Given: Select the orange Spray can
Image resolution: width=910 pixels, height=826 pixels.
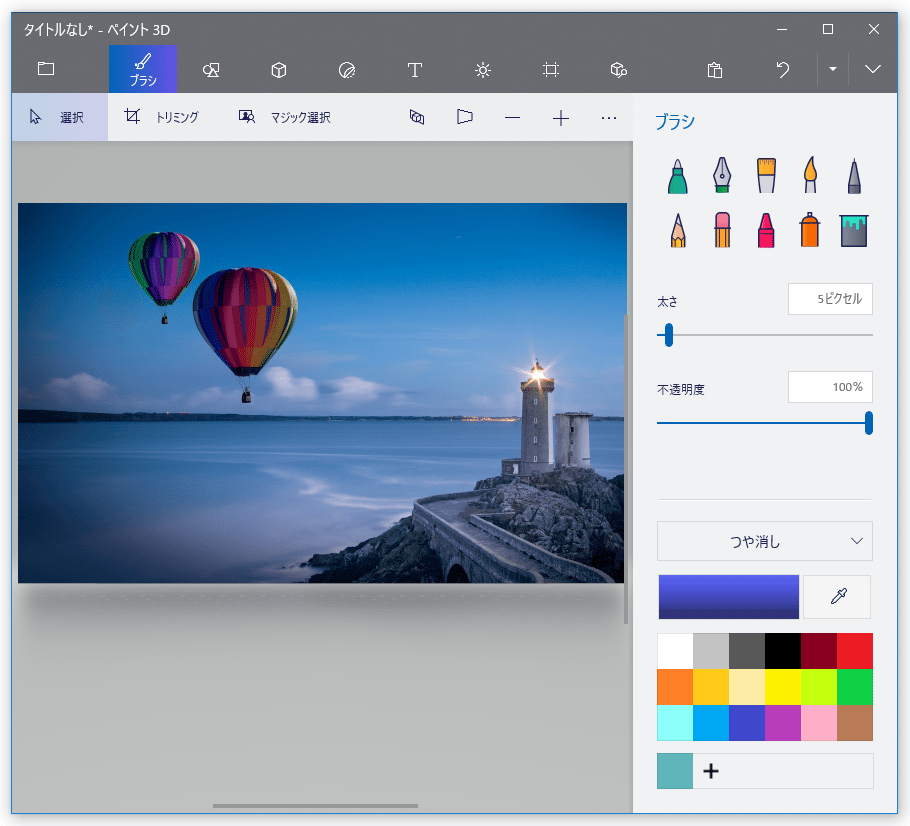Looking at the screenshot, I should pos(810,230).
